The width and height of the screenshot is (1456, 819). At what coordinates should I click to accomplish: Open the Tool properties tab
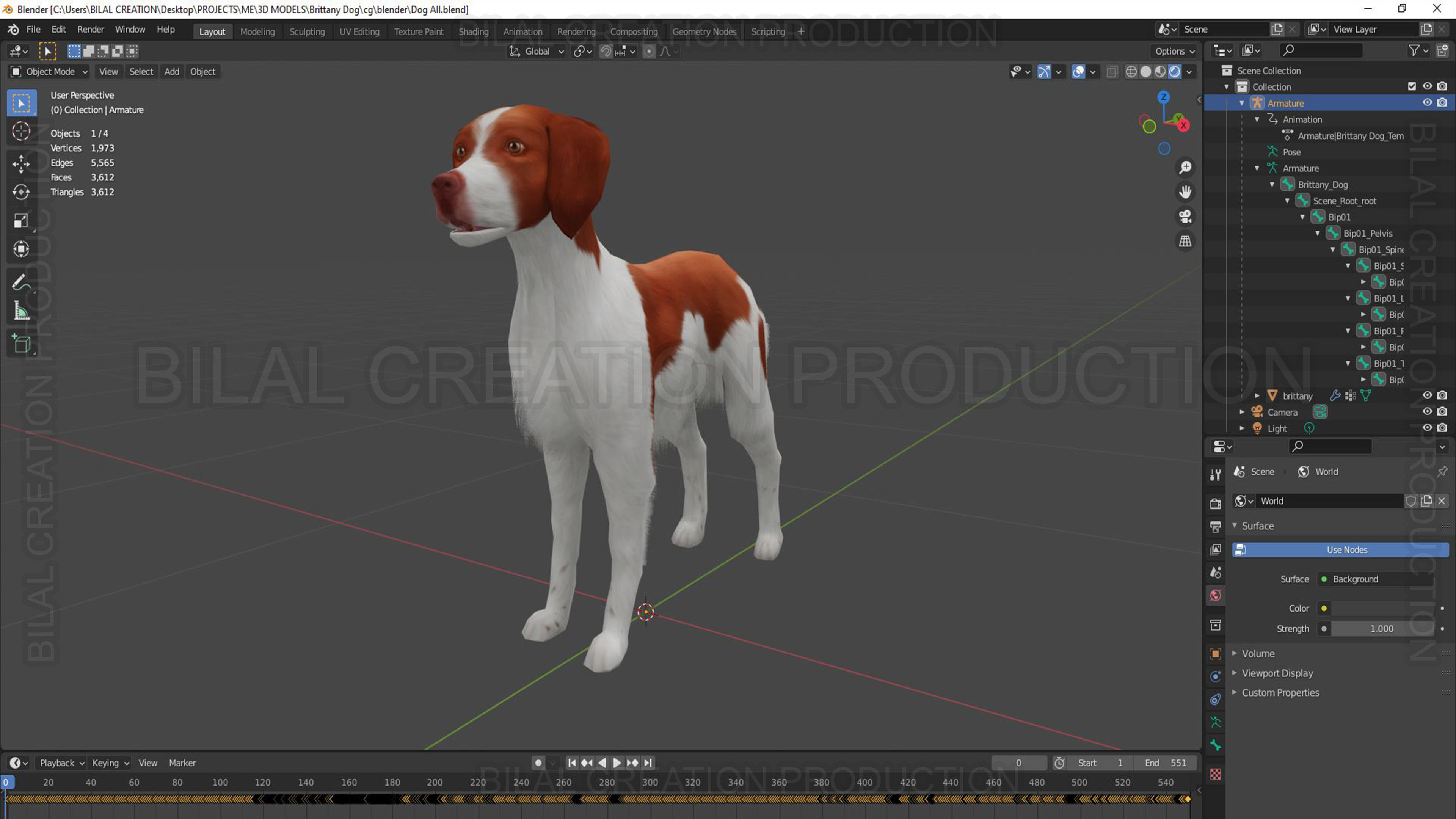click(x=1215, y=474)
